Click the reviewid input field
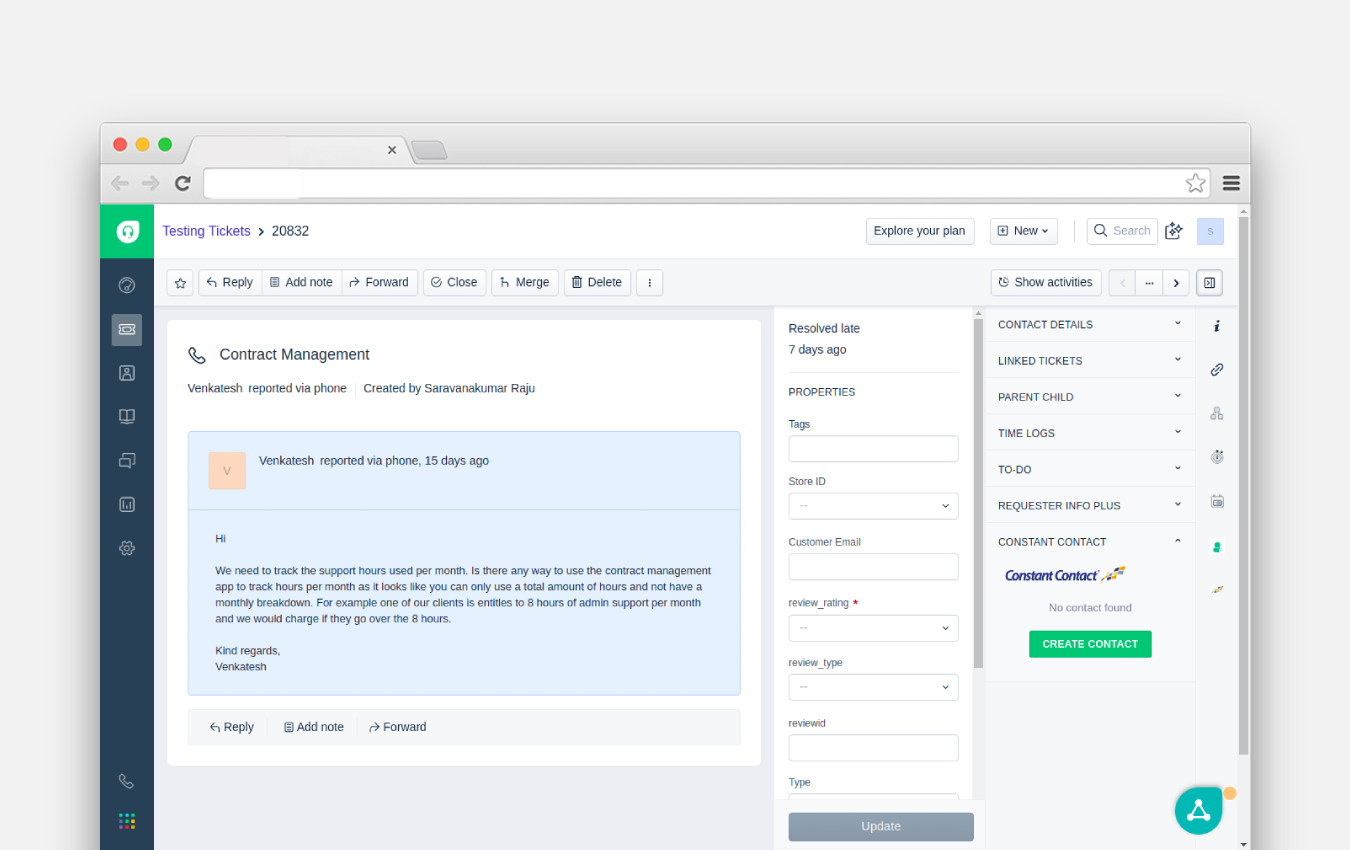This screenshot has height=850, width=1350. click(x=873, y=748)
